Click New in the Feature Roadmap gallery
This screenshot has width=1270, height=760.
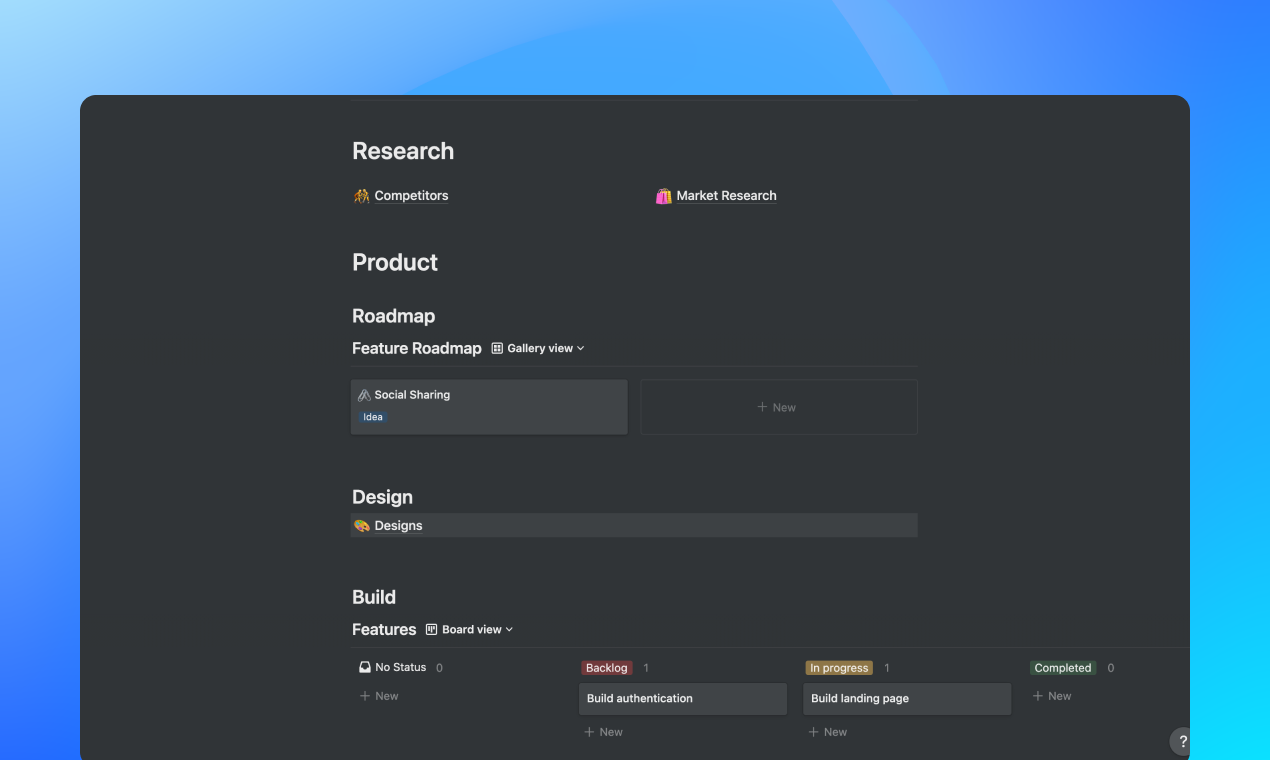pos(777,407)
